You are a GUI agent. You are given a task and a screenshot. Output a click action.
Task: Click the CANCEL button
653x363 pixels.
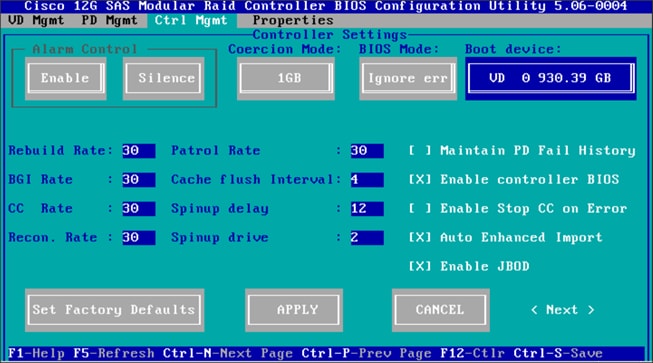(440, 310)
